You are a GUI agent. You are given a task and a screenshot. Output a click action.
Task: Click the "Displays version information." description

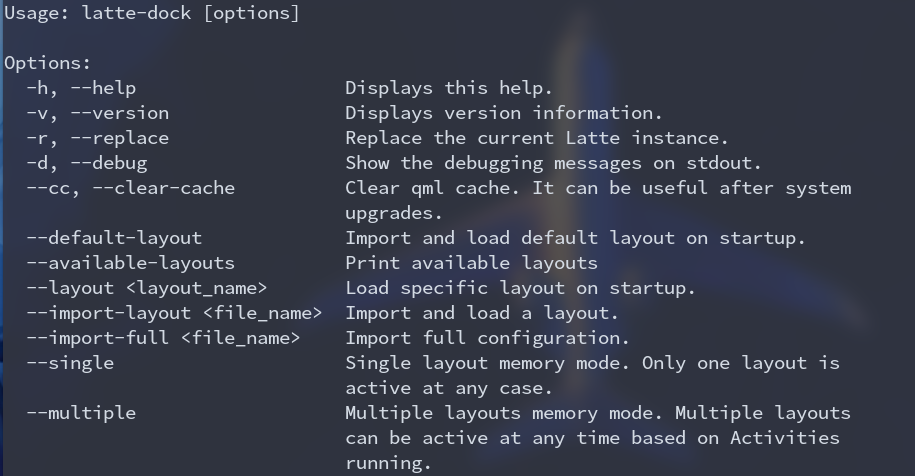click(x=504, y=113)
